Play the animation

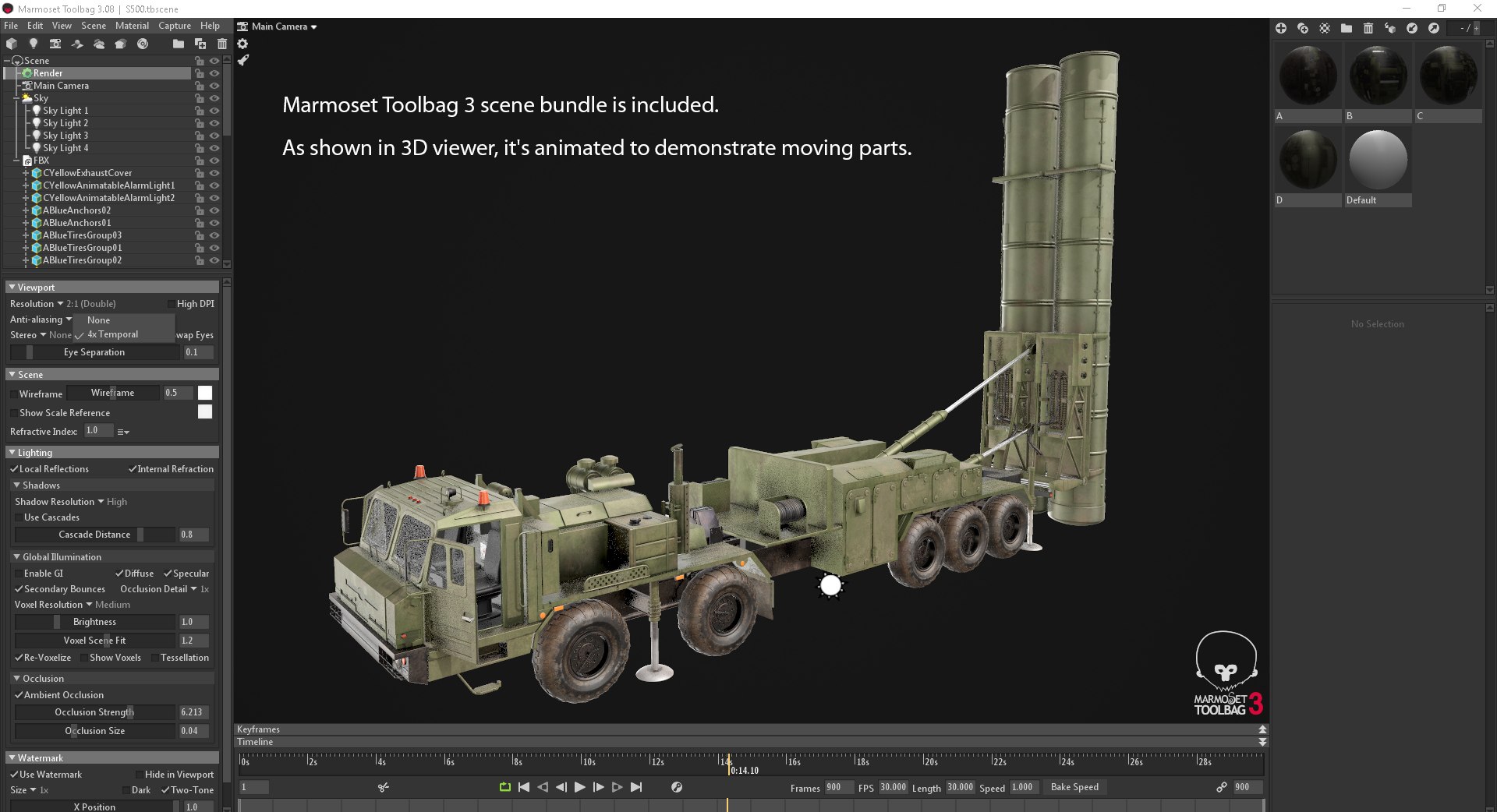(579, 787)
